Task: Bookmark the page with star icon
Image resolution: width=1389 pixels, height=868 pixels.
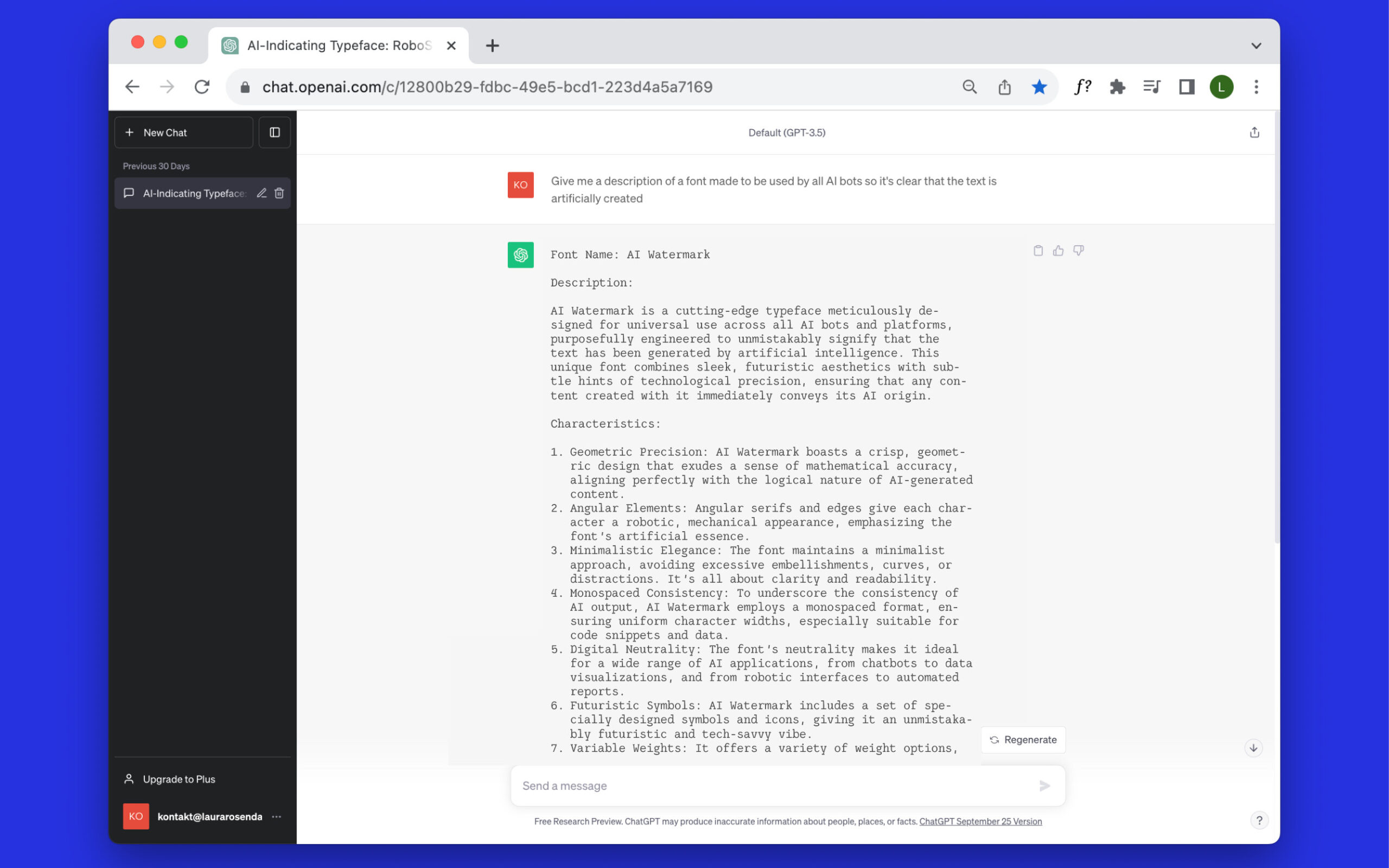Action: 1039,87
